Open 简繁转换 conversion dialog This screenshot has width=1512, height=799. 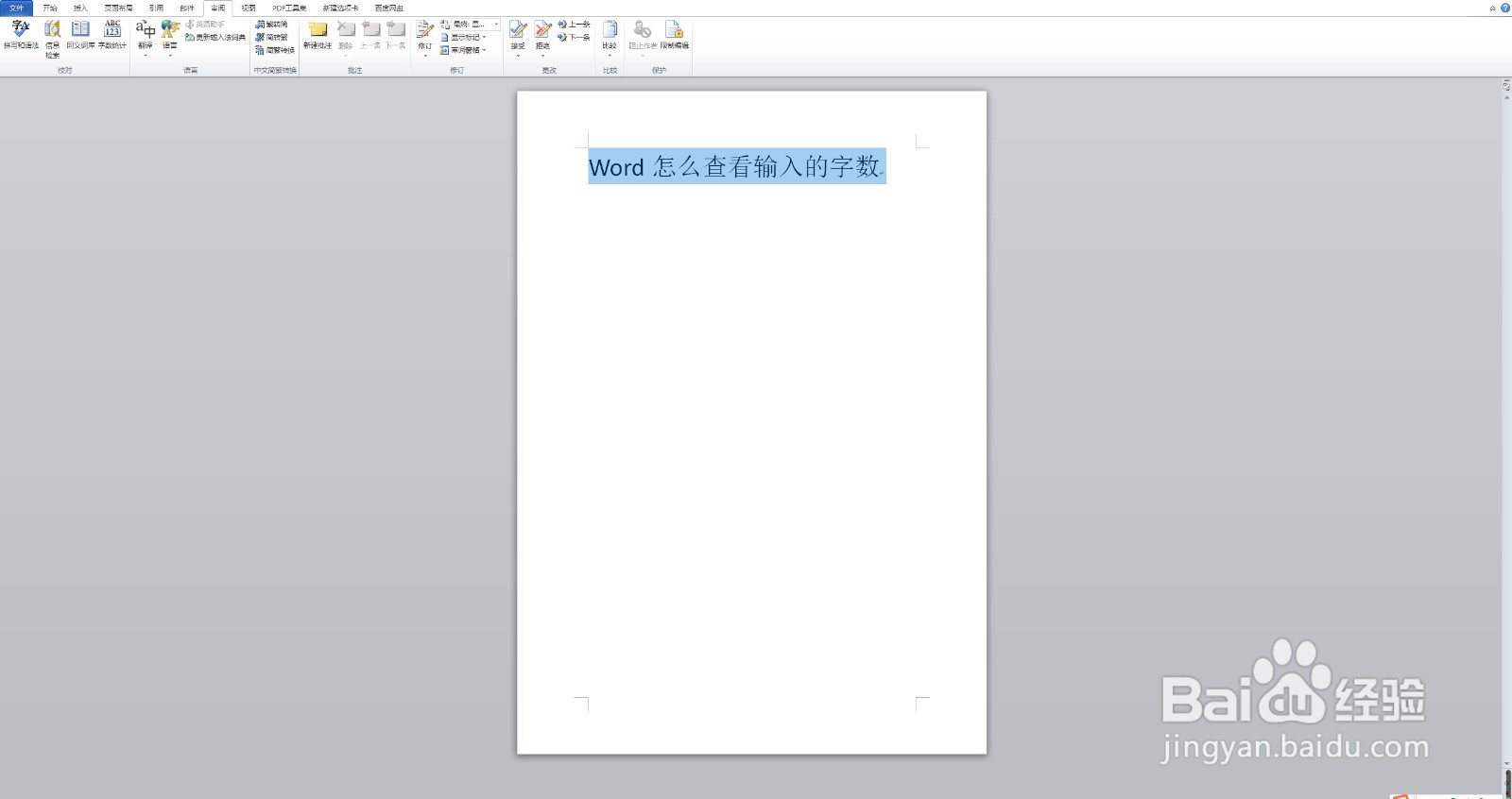coord(275,50)
